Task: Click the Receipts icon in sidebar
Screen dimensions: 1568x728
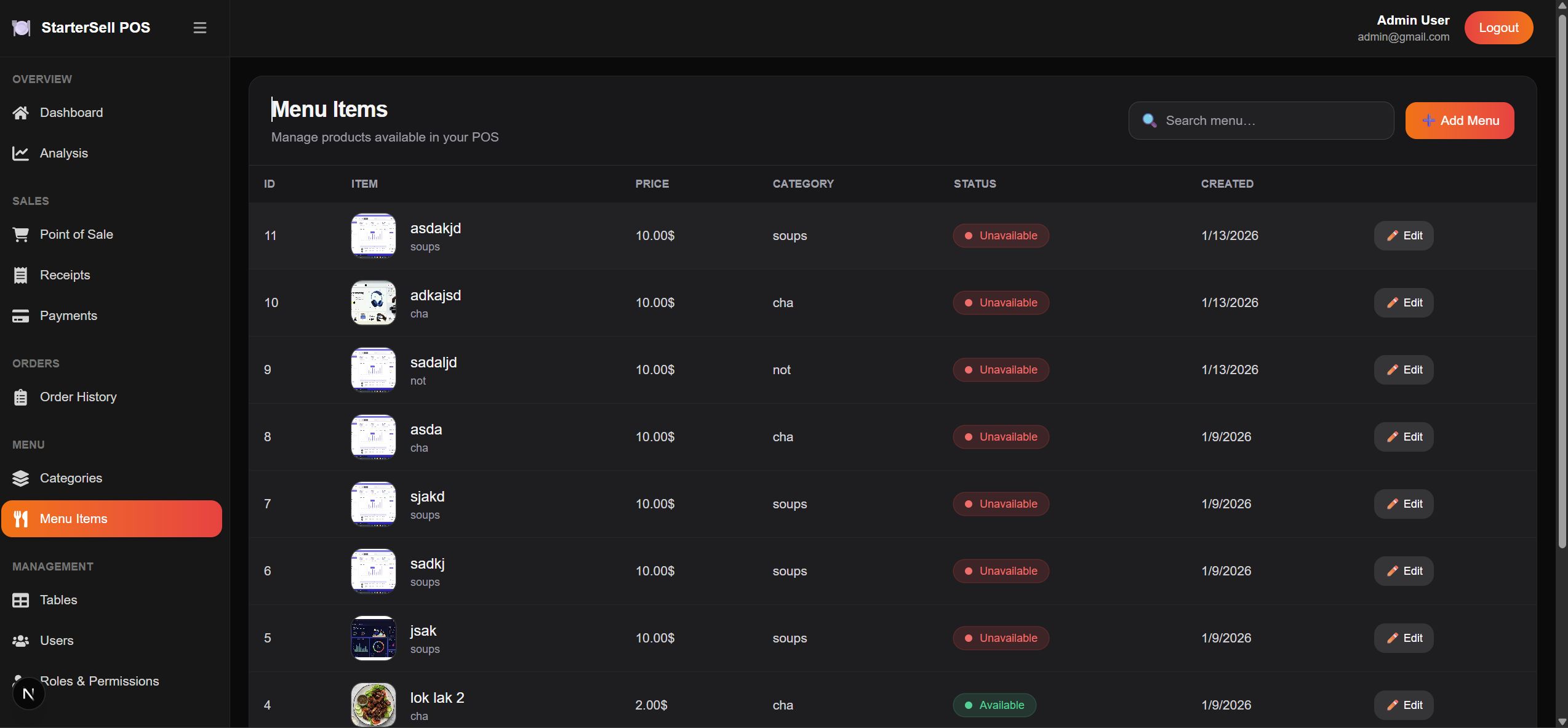Action: click(20, 275)
